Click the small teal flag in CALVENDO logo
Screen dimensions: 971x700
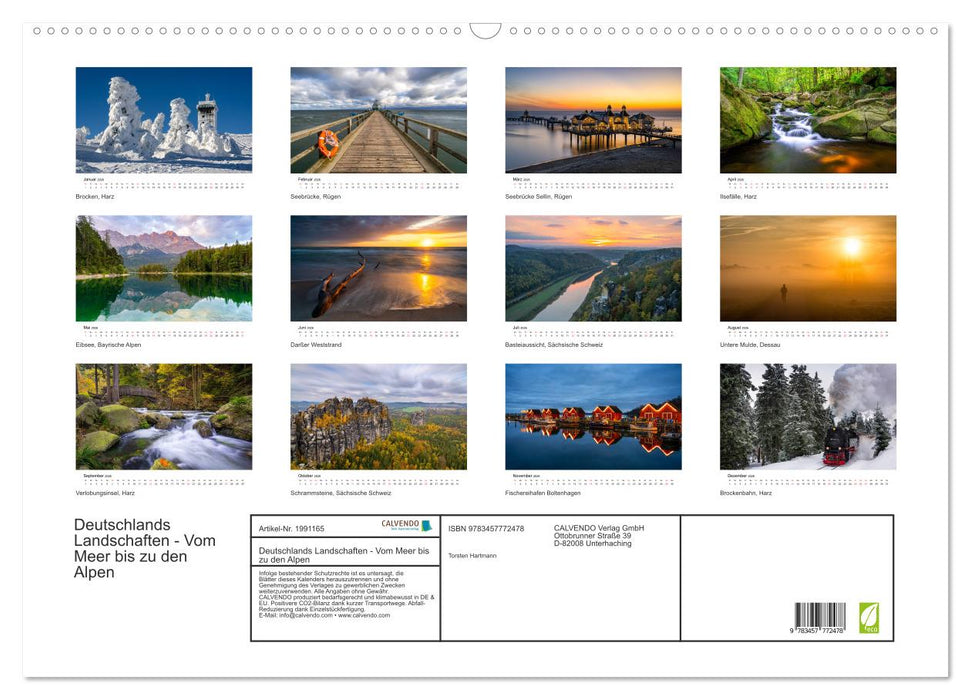[428, 526]
